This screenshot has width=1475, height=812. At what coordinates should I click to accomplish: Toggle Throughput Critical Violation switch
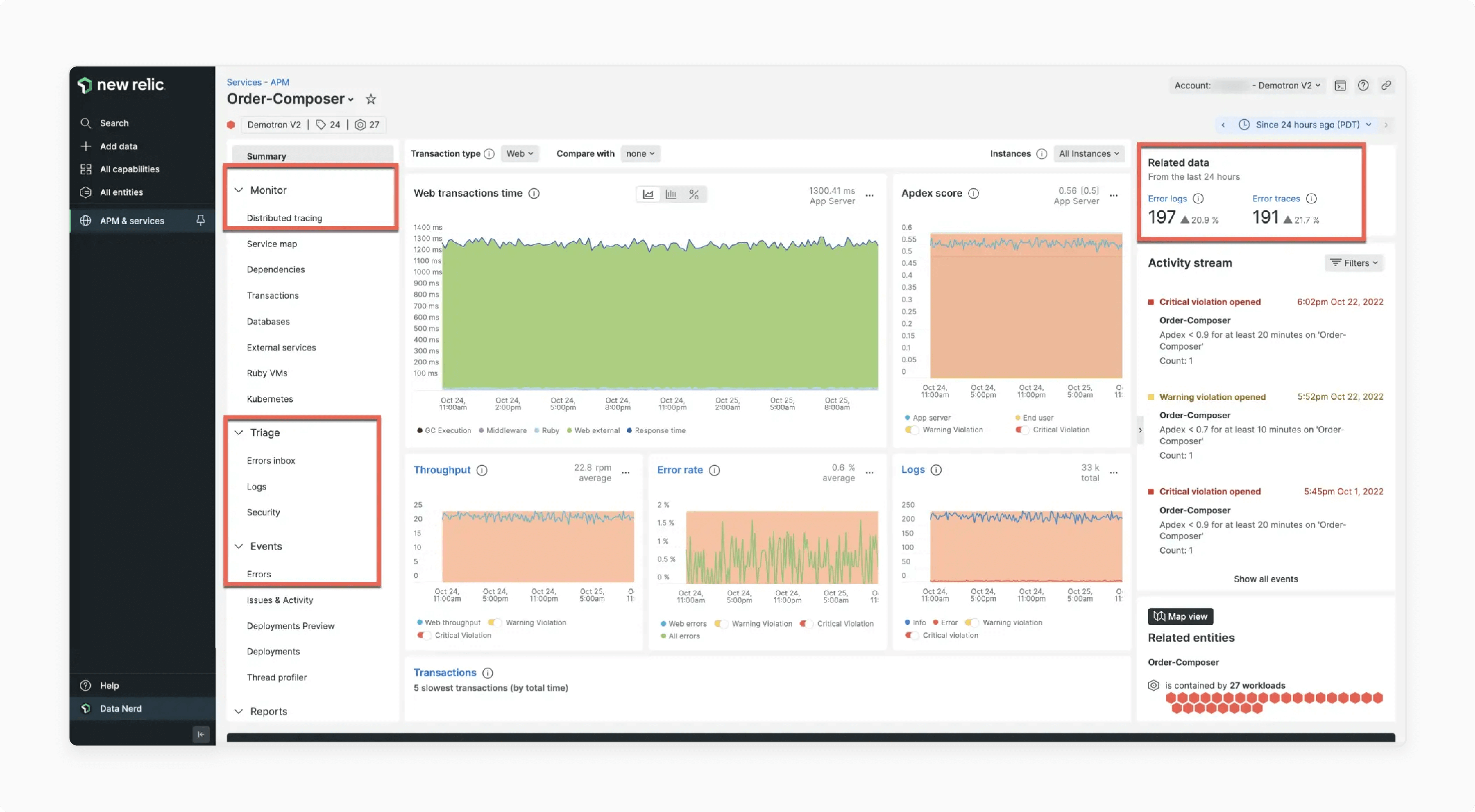pyautogui.click(x=424, y=635)
